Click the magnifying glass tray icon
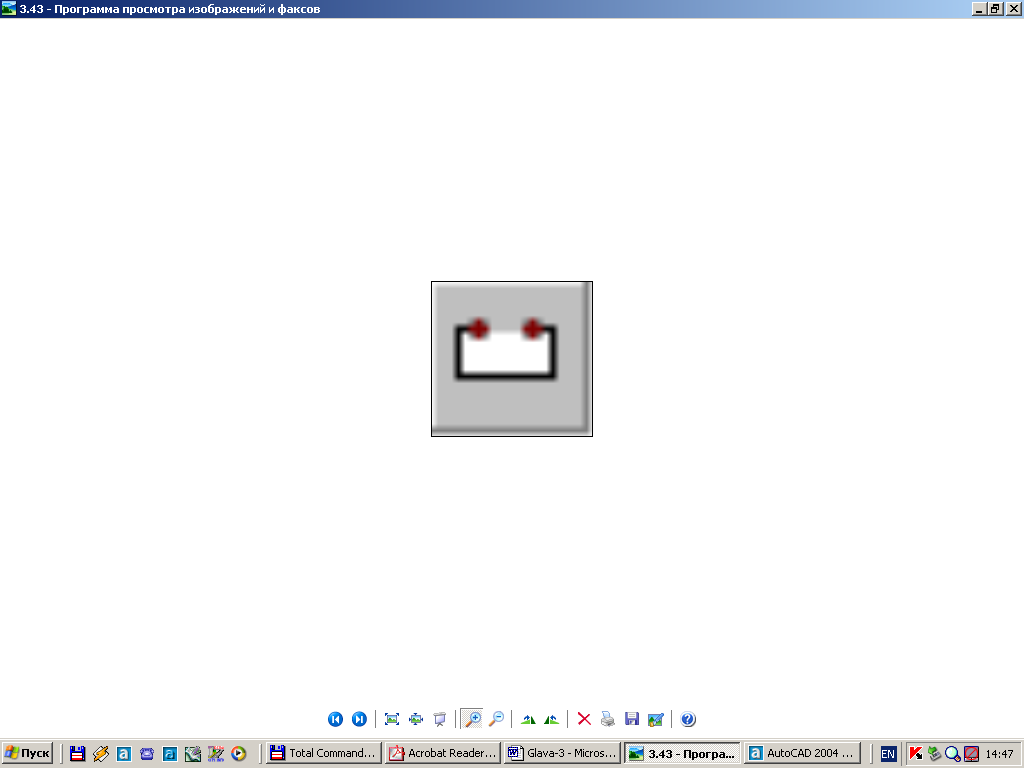Viewport: 1024px width, 768px height. coord(953,754)
